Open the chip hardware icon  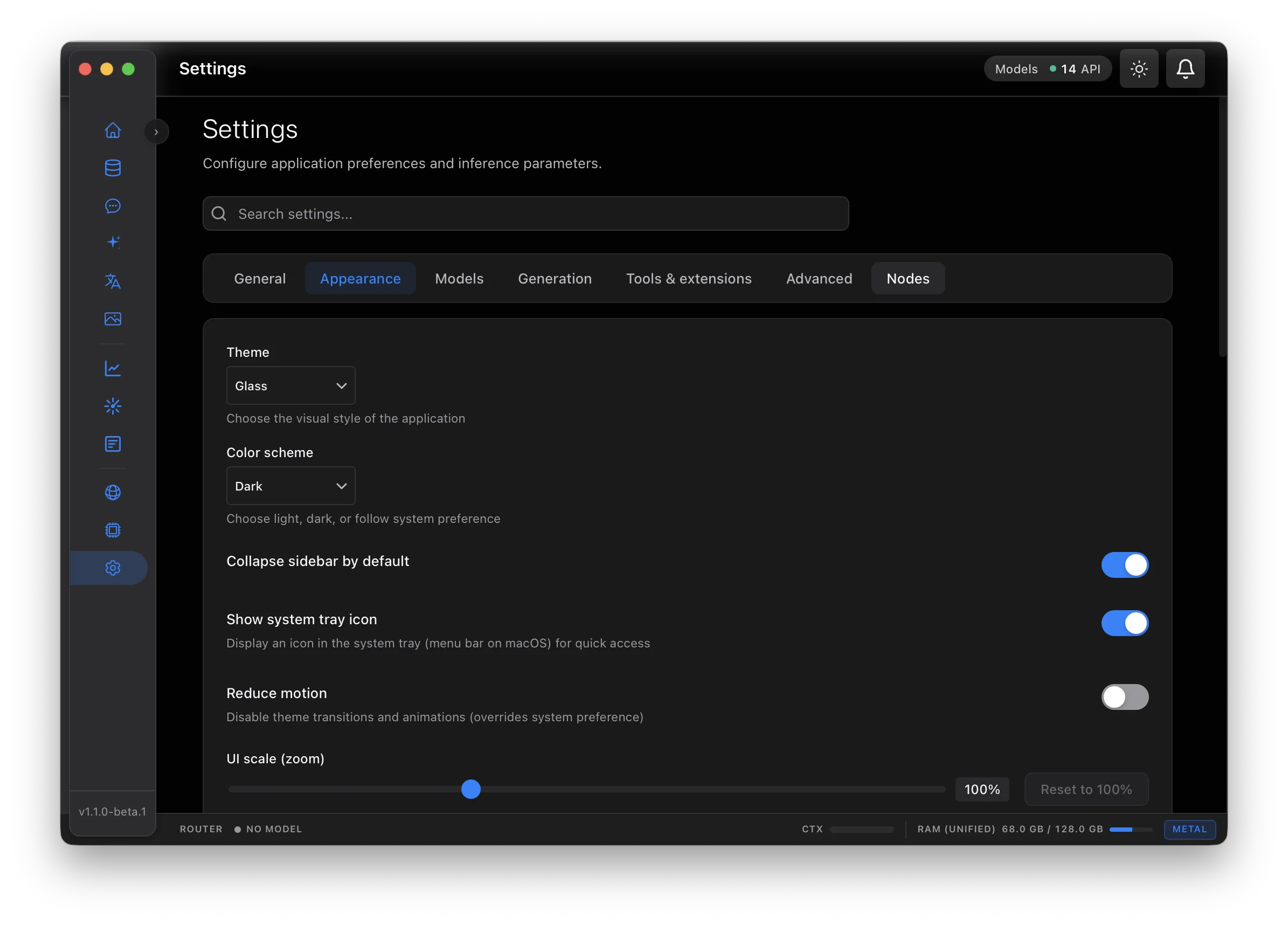pyautogui.click(x=113, y=530)
